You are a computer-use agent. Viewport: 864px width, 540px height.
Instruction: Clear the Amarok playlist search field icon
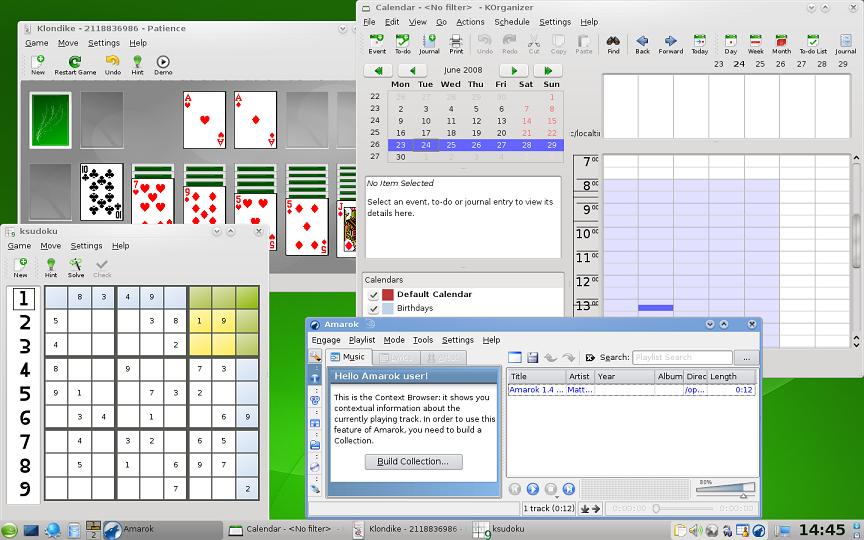(x=590, y=358)
